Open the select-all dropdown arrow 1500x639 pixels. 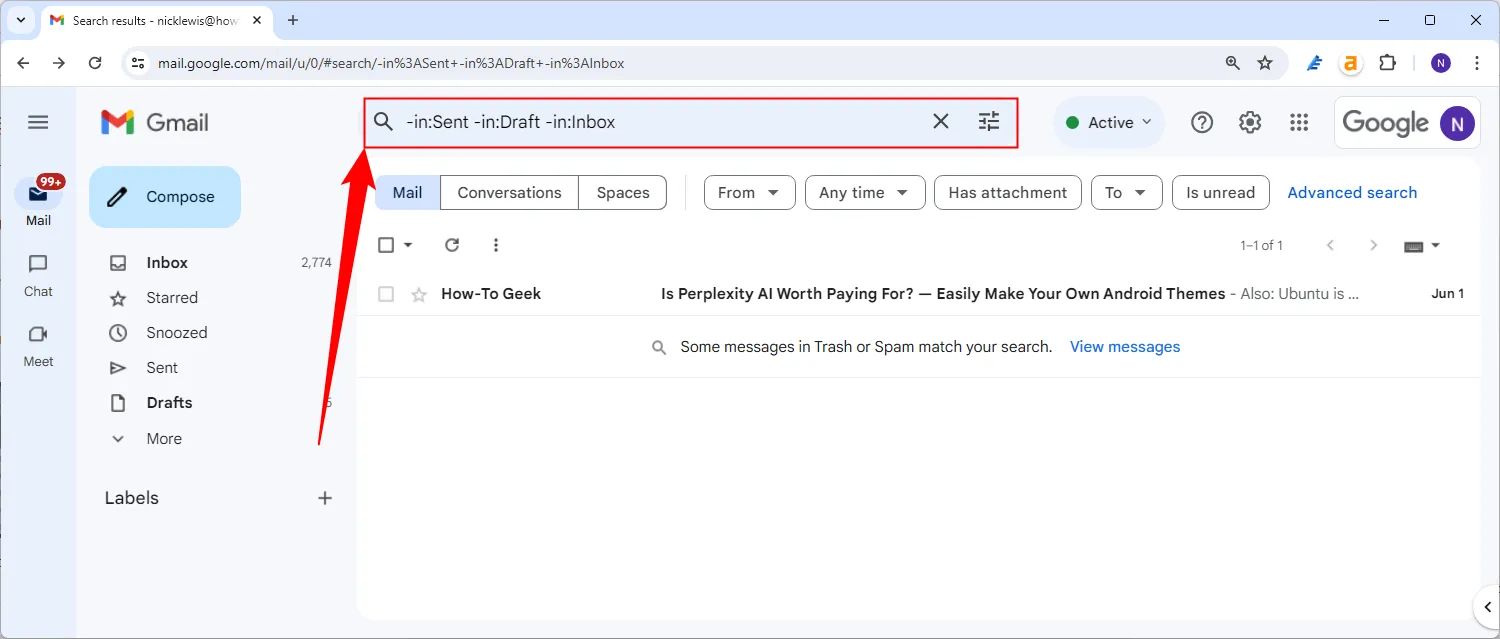[408, 245]
